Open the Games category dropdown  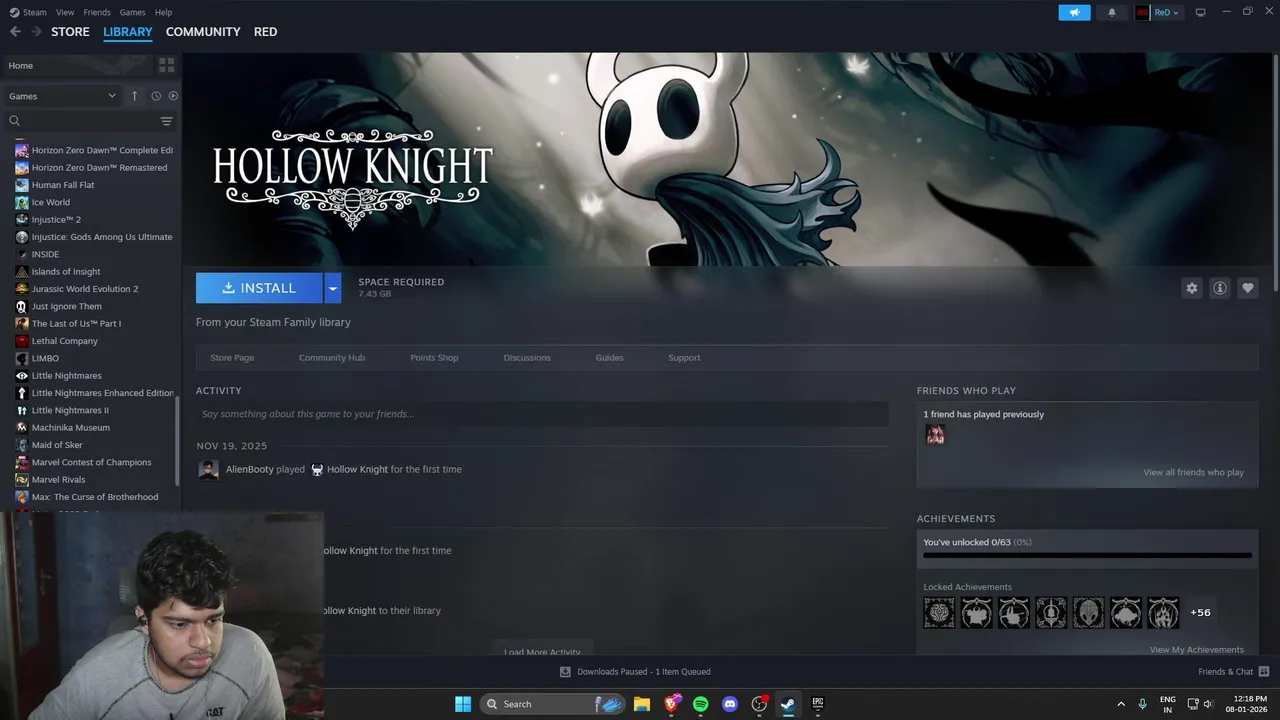click(x=62, y=96)
